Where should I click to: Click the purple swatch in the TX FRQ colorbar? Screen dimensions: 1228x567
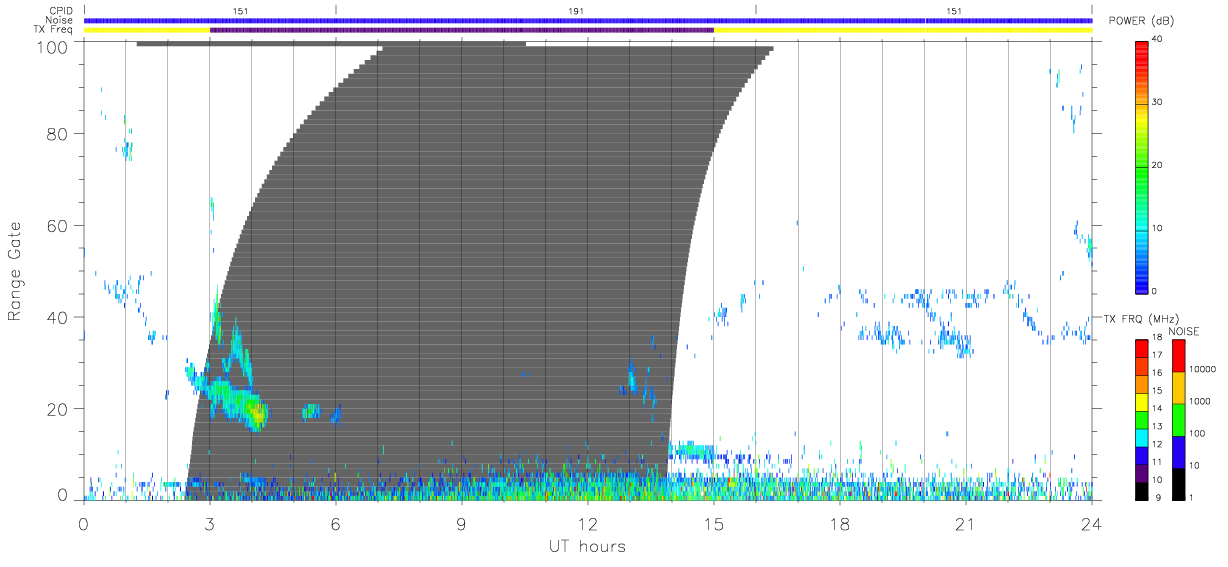[1141, 471]
